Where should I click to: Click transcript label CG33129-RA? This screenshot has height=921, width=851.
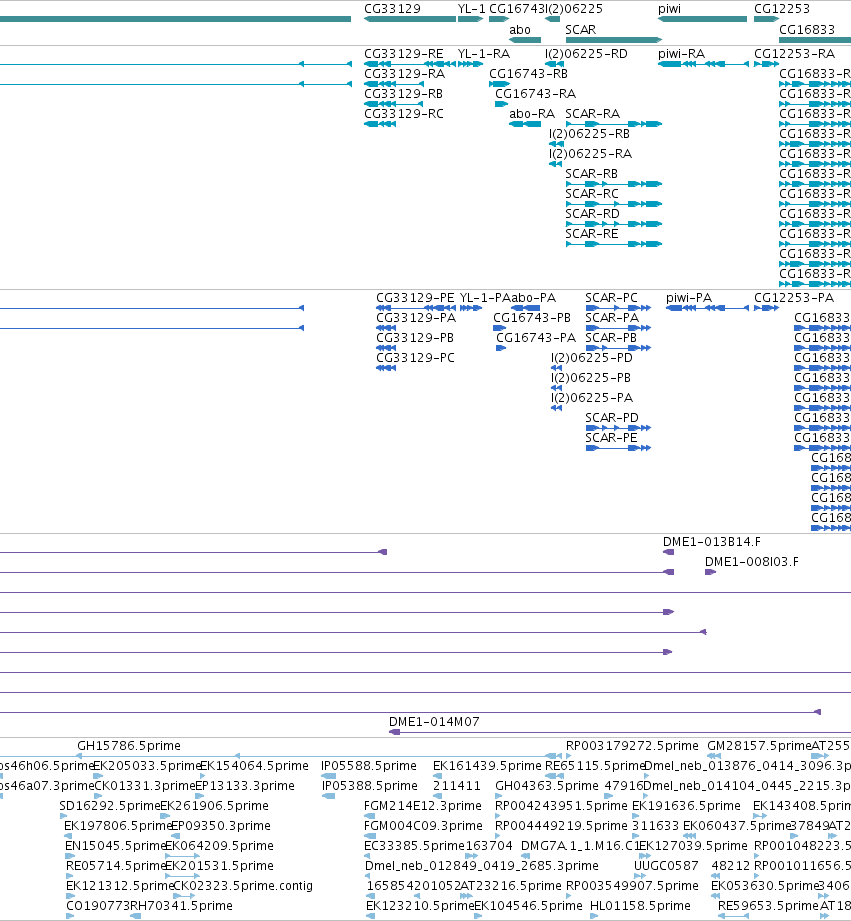click(x=404, y=73)
